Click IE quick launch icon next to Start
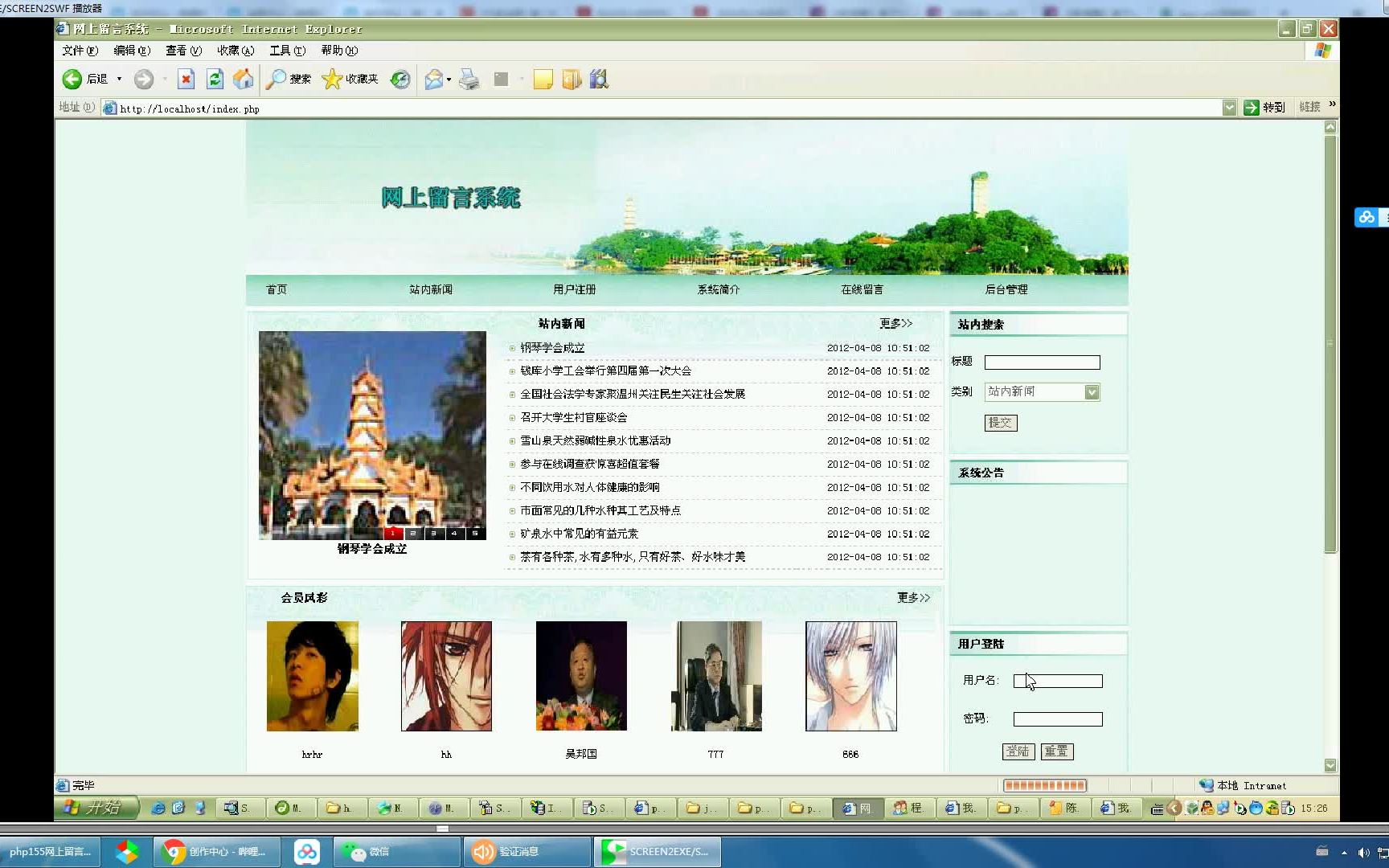This screenshot has width=1389, height=868. point(158,808)
